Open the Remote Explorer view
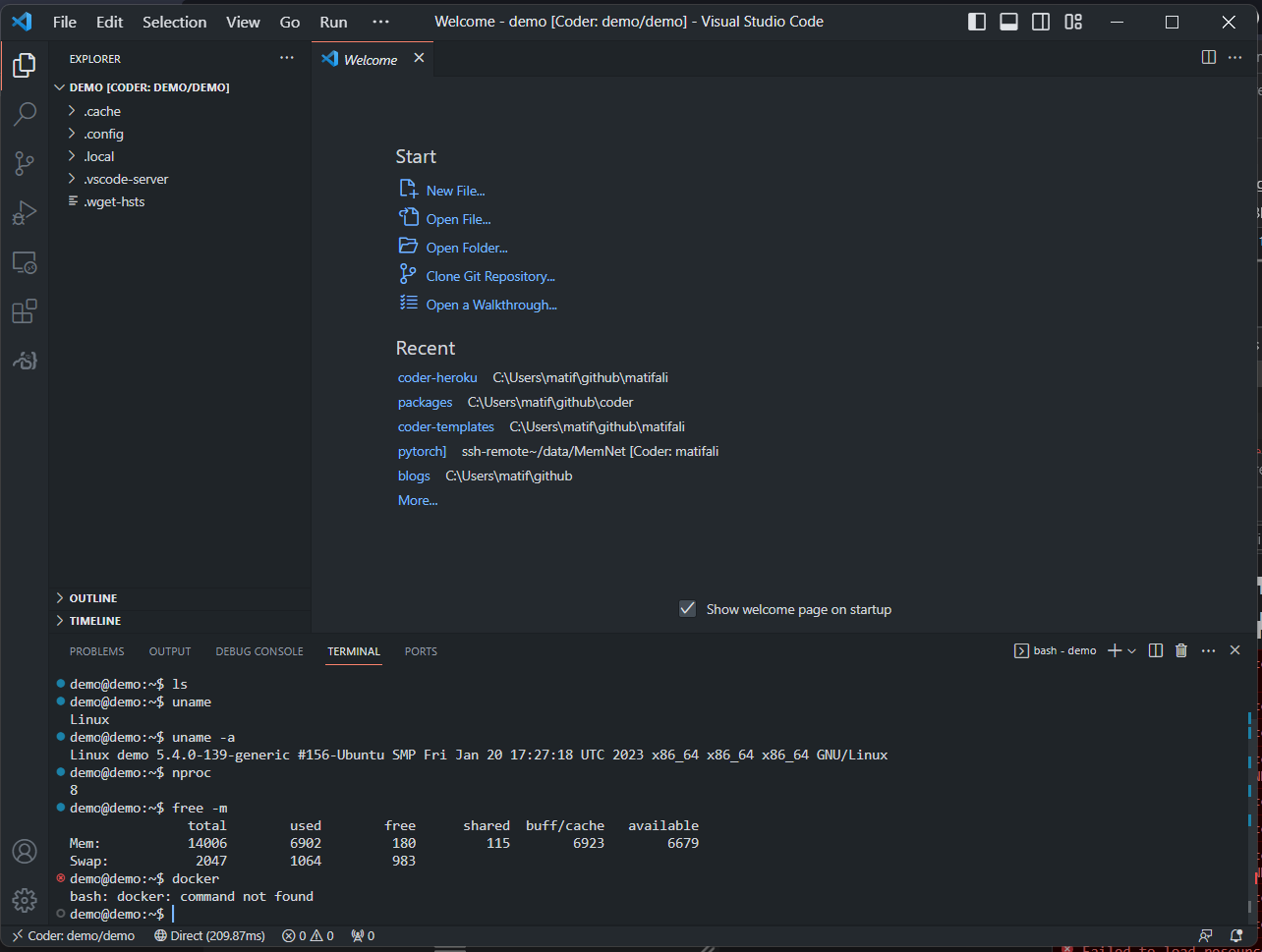This screenshot has height=952, width=1262. click(25, 262)
